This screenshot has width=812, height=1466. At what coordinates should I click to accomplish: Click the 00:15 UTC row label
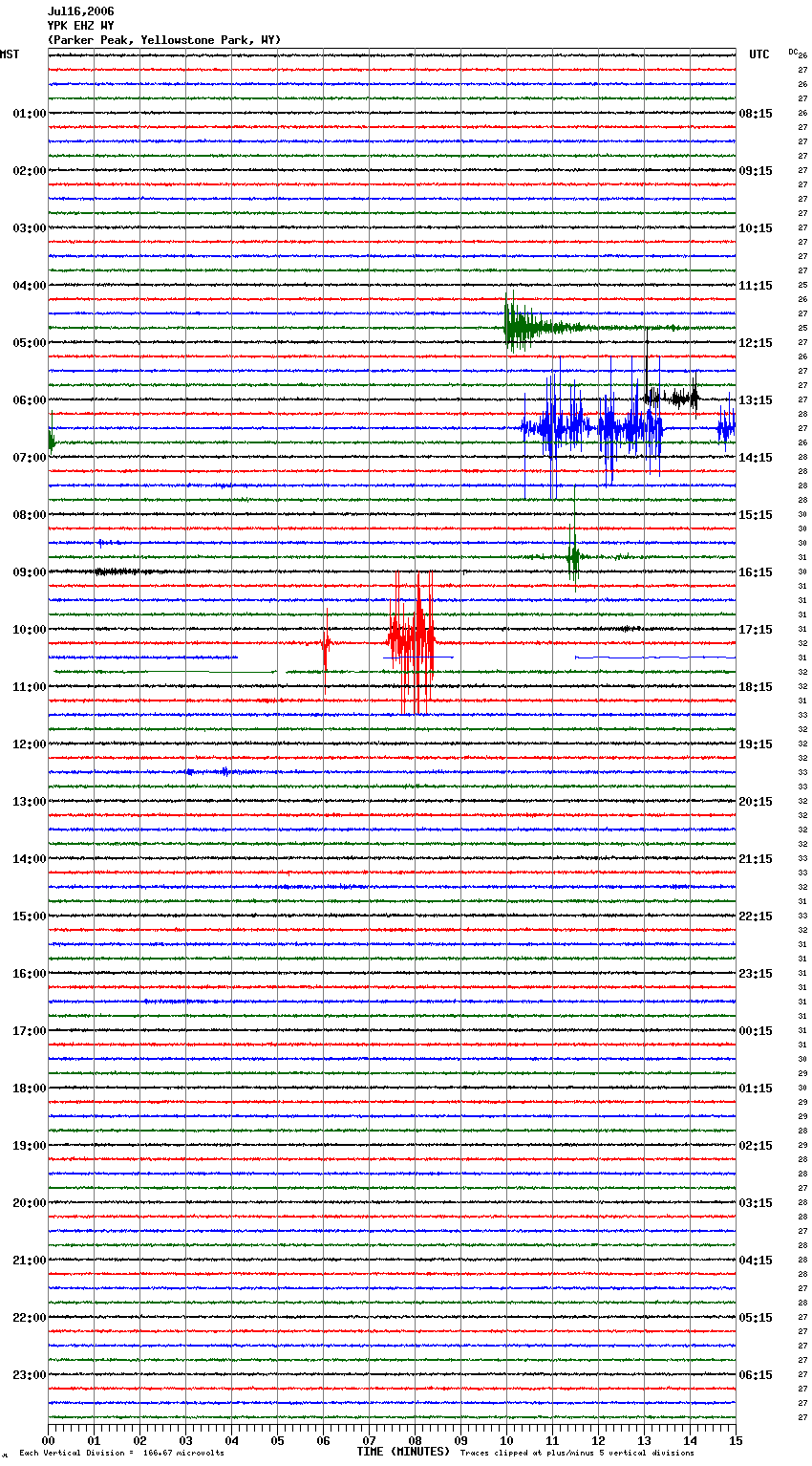click(x=756, y=1031)
